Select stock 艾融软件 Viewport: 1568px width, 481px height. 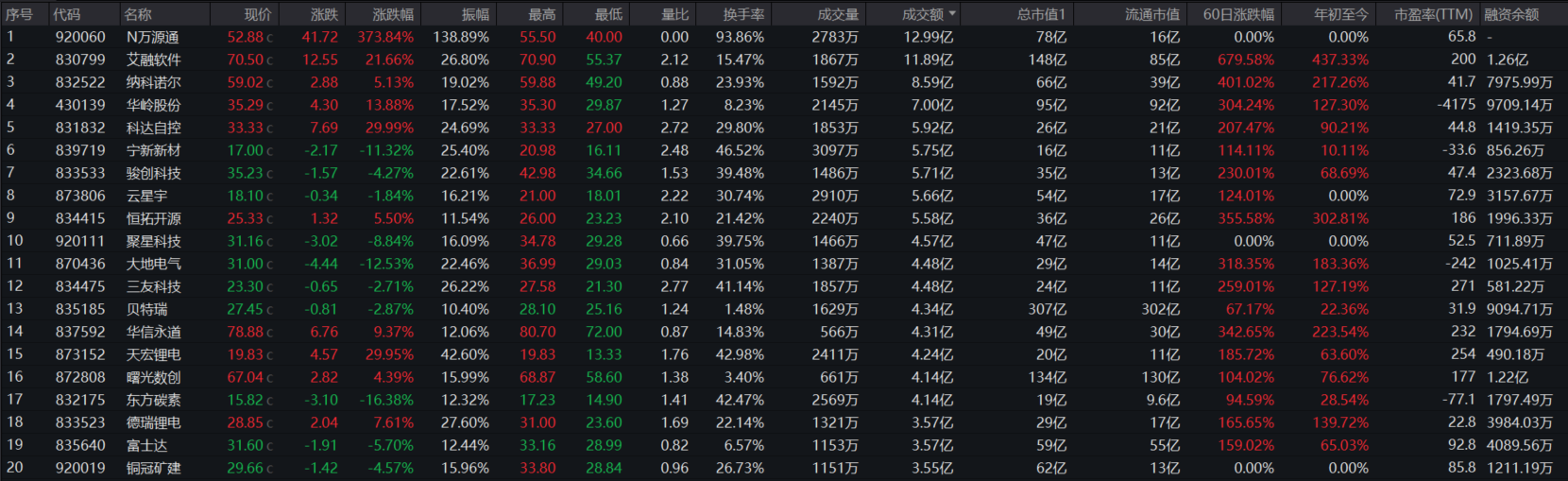154,60
